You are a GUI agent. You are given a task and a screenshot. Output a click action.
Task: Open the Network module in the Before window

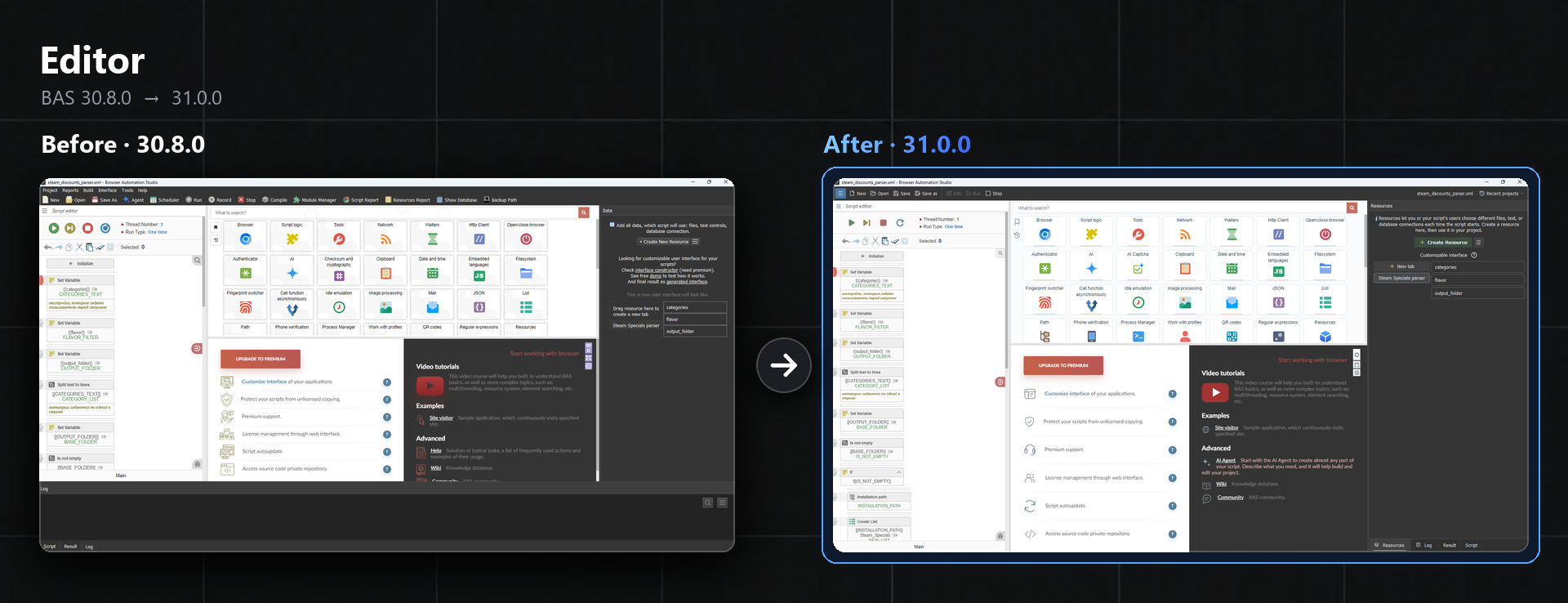[385, 235]
